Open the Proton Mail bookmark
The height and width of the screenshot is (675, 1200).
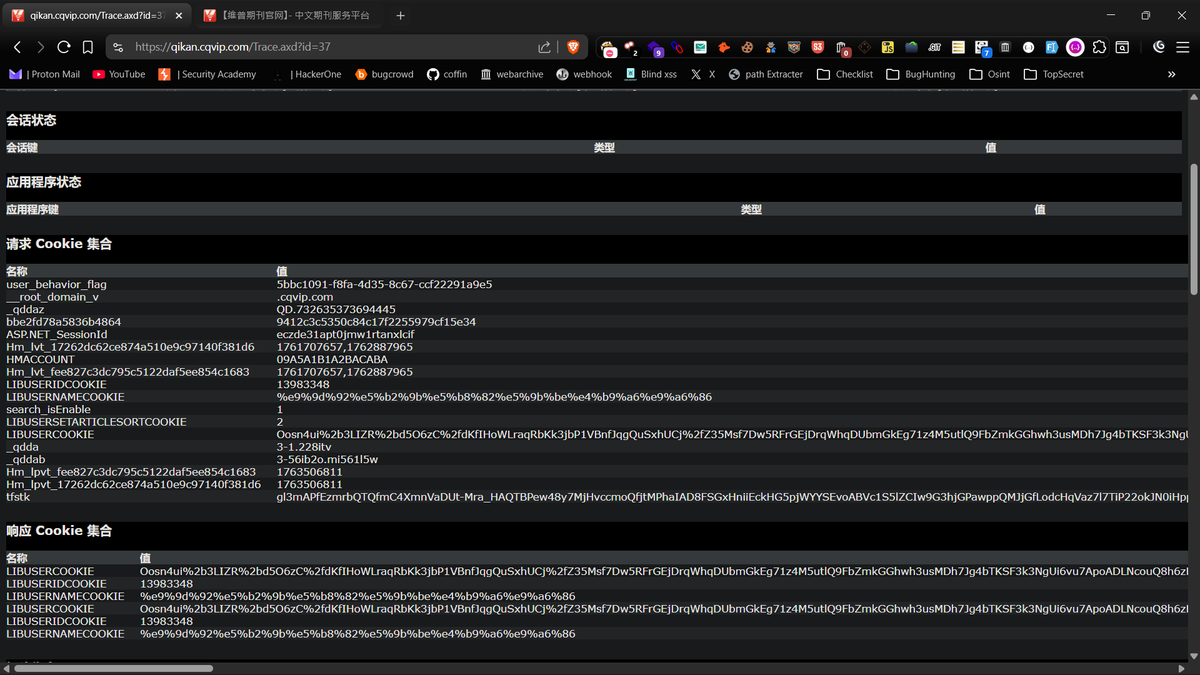pos(45,74)
